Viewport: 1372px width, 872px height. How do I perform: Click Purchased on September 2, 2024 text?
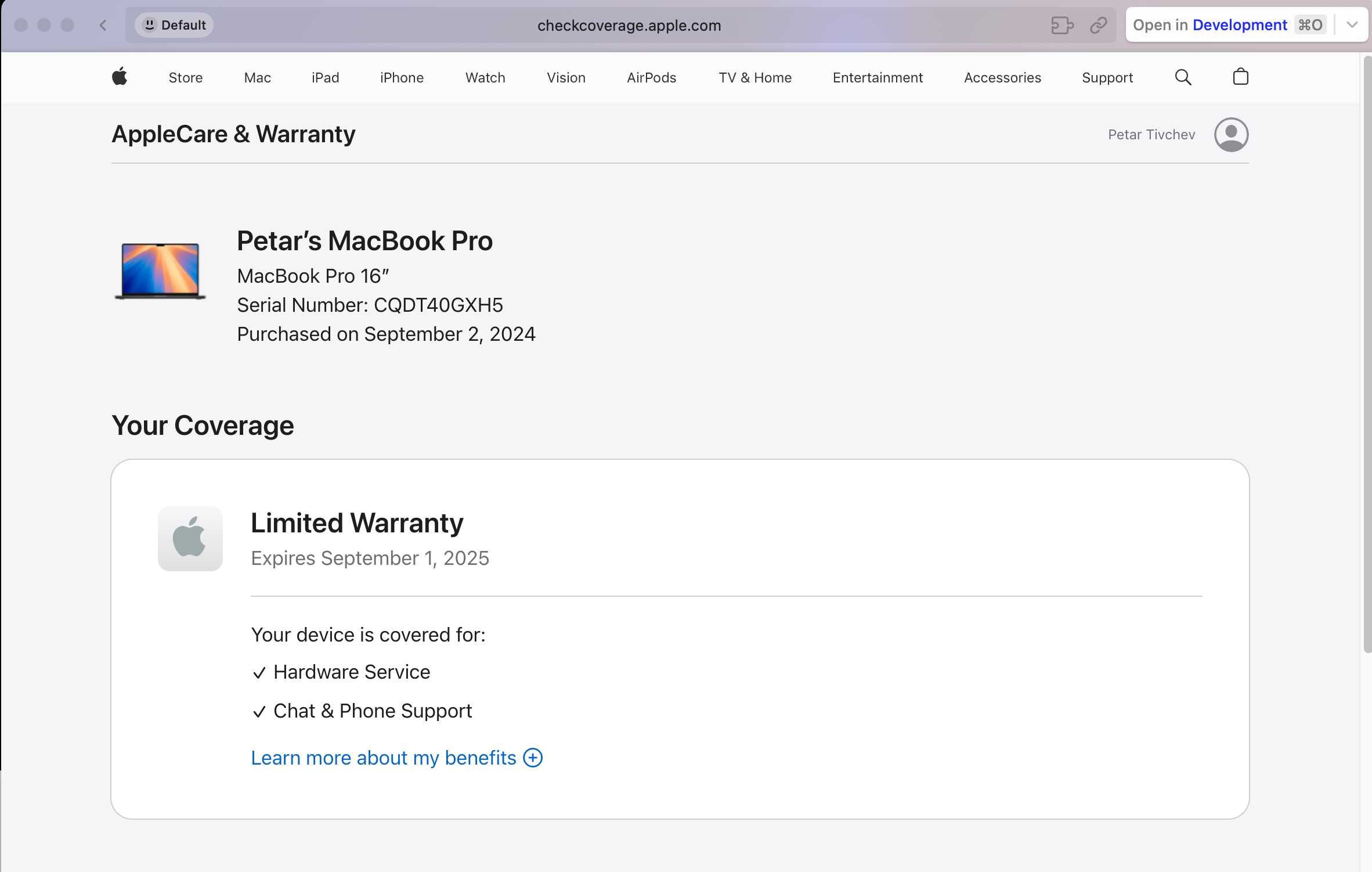click(386, 334)
